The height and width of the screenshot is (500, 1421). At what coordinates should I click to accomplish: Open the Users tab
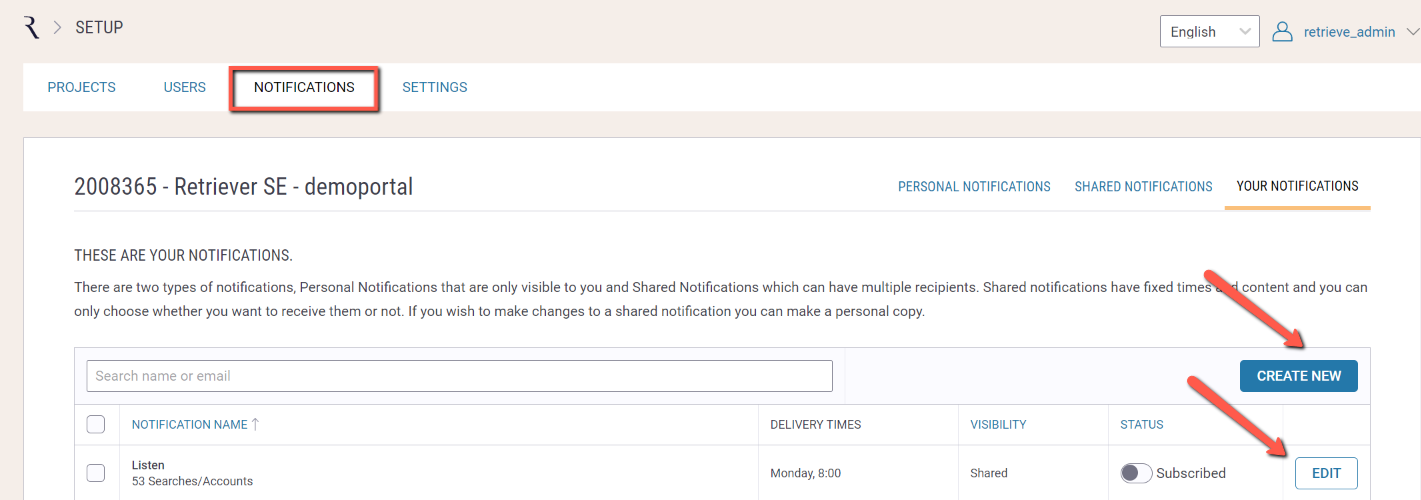pos(185,87)
